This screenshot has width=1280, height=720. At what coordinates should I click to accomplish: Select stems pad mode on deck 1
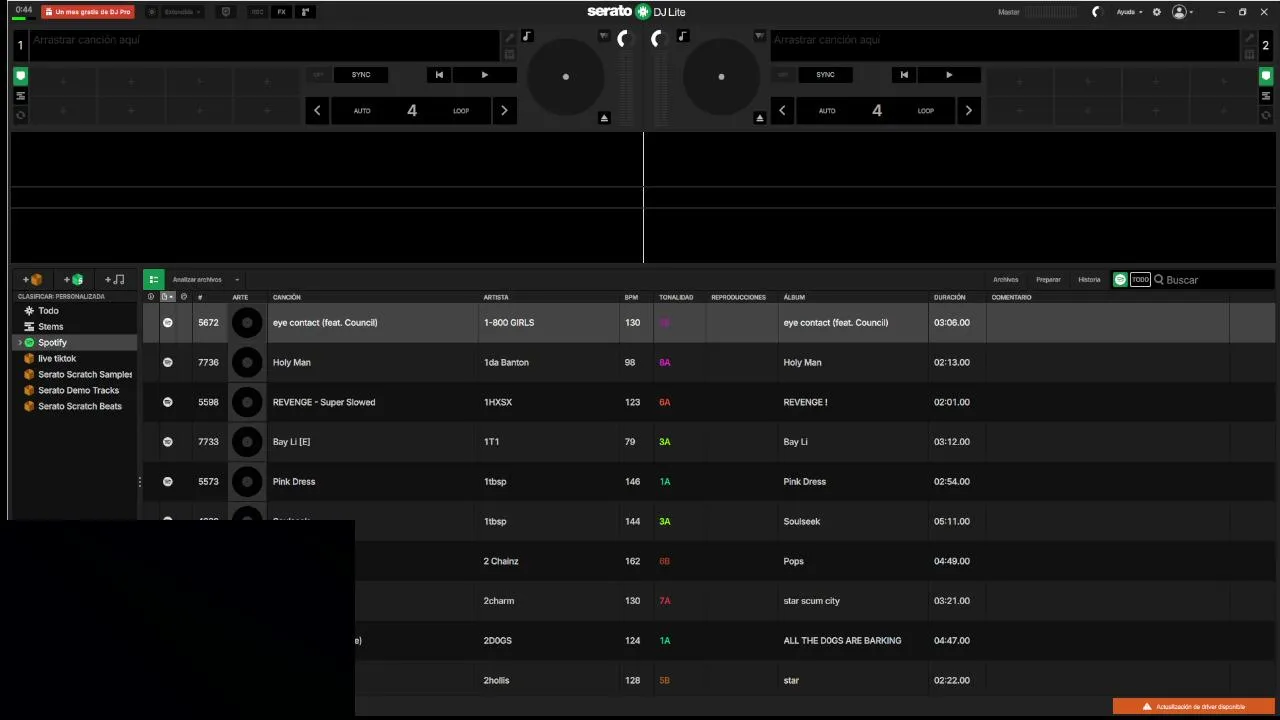pos(20,96)
